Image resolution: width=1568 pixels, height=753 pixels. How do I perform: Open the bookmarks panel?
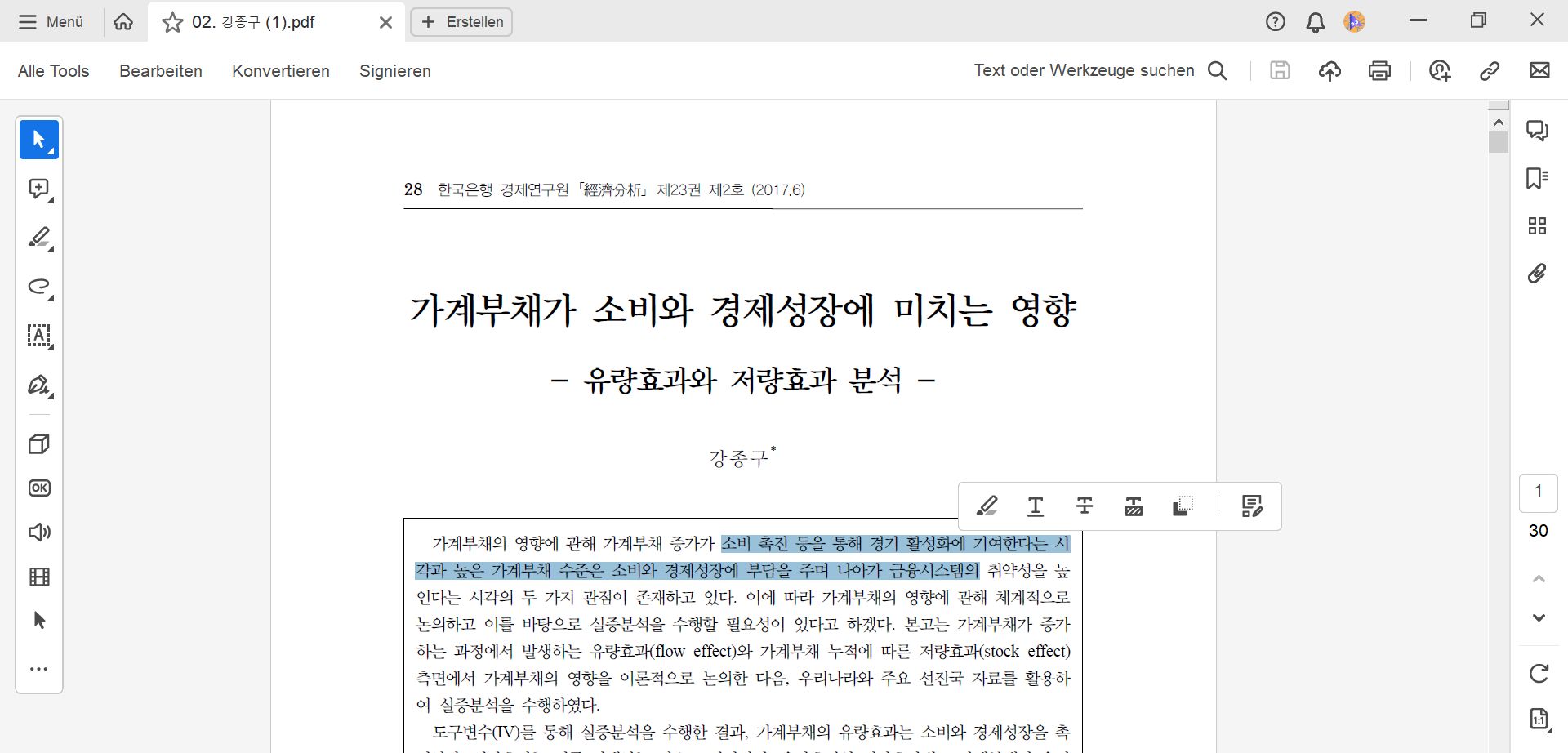point(1538,178)
